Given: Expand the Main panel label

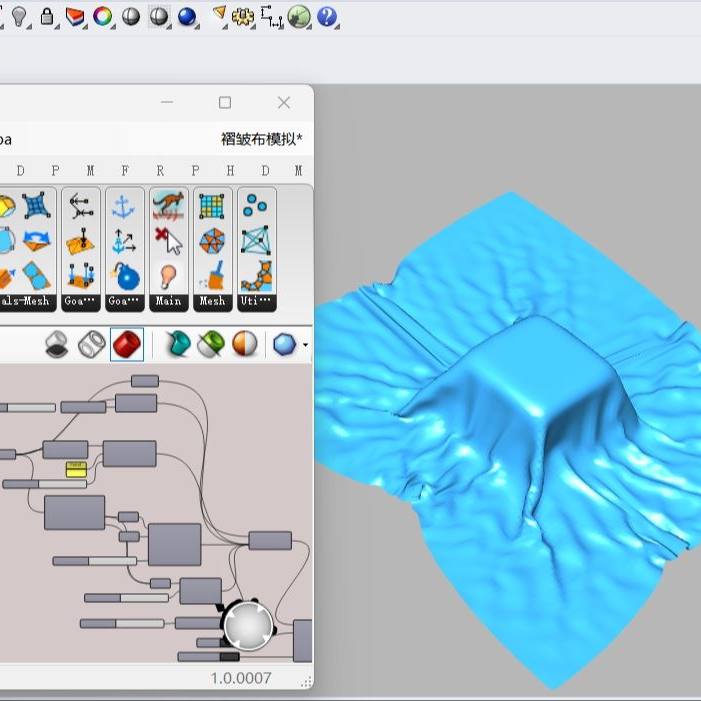Looking at the screenshot, I should pyautogui.click(x=169, y=301).
